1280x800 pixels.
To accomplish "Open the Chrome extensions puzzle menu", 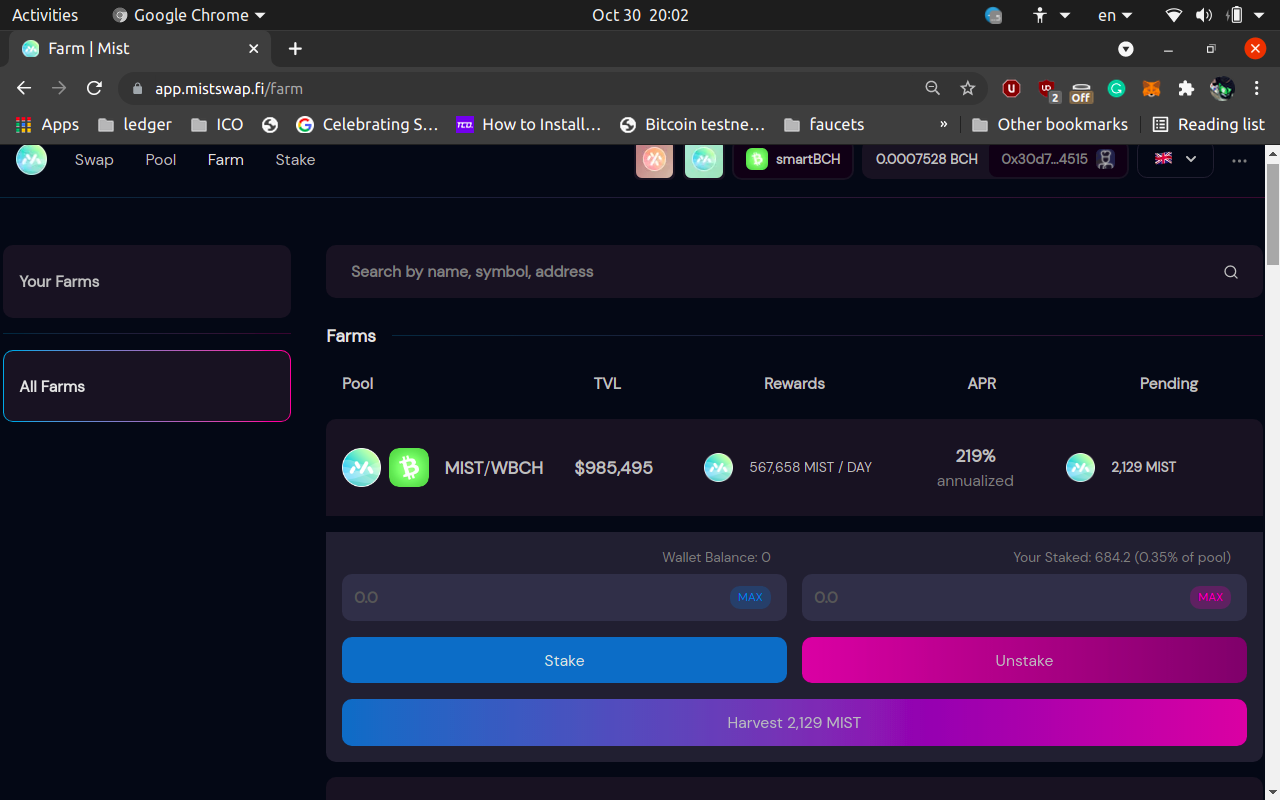I will coord(1187,88).
